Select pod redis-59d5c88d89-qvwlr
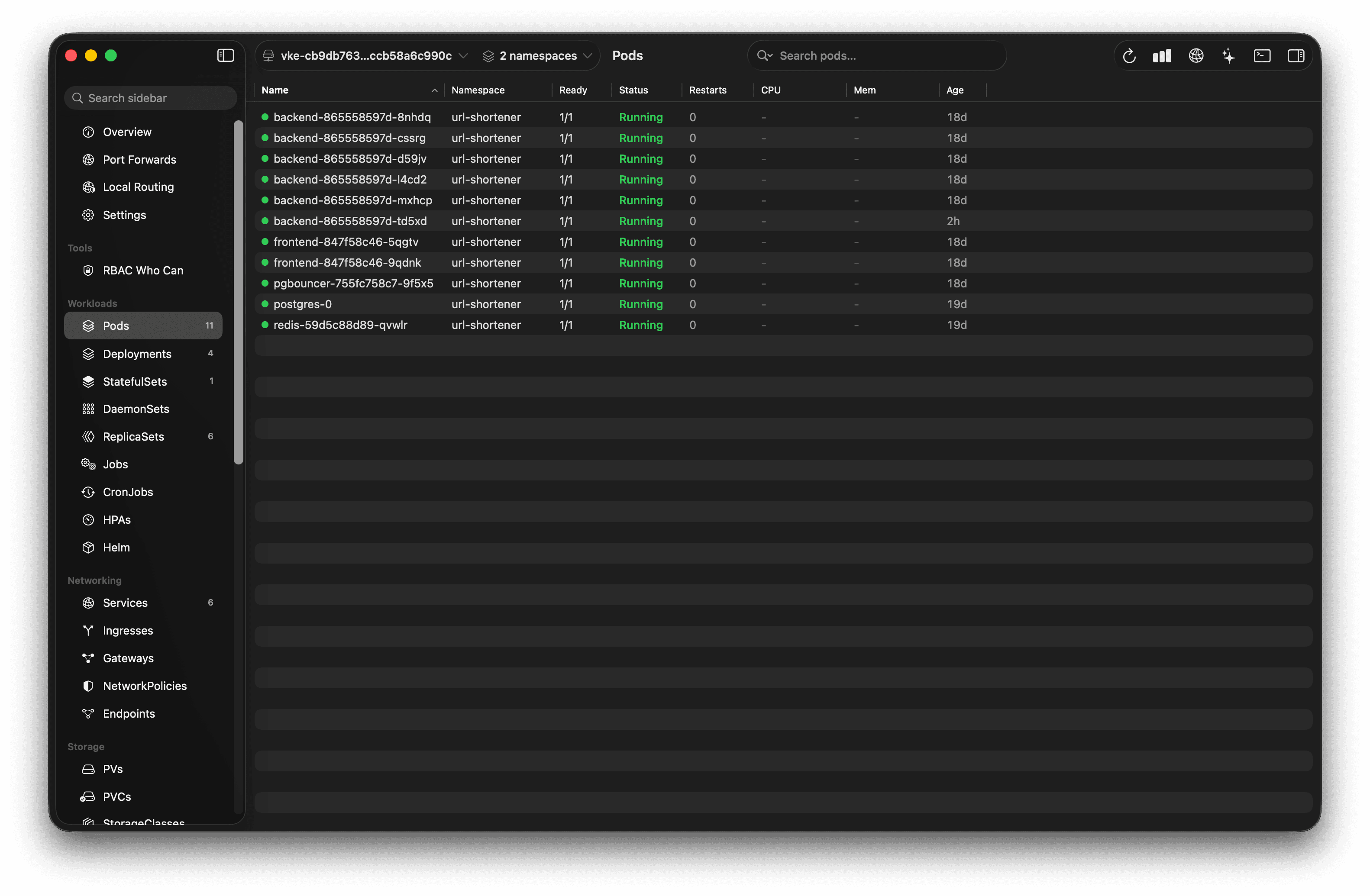 [783, 325]
